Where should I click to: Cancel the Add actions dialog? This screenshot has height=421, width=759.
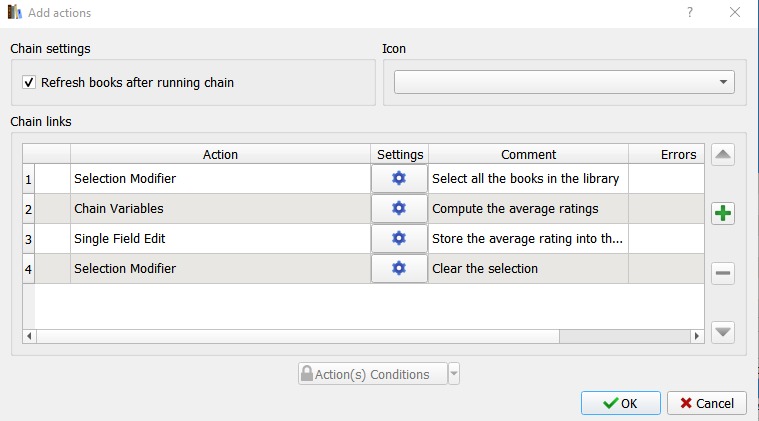[x=707, y=403]
